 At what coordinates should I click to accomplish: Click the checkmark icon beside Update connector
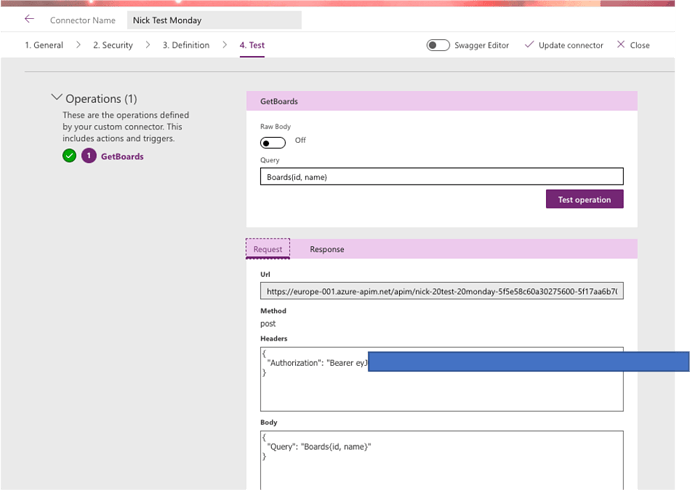529,44
